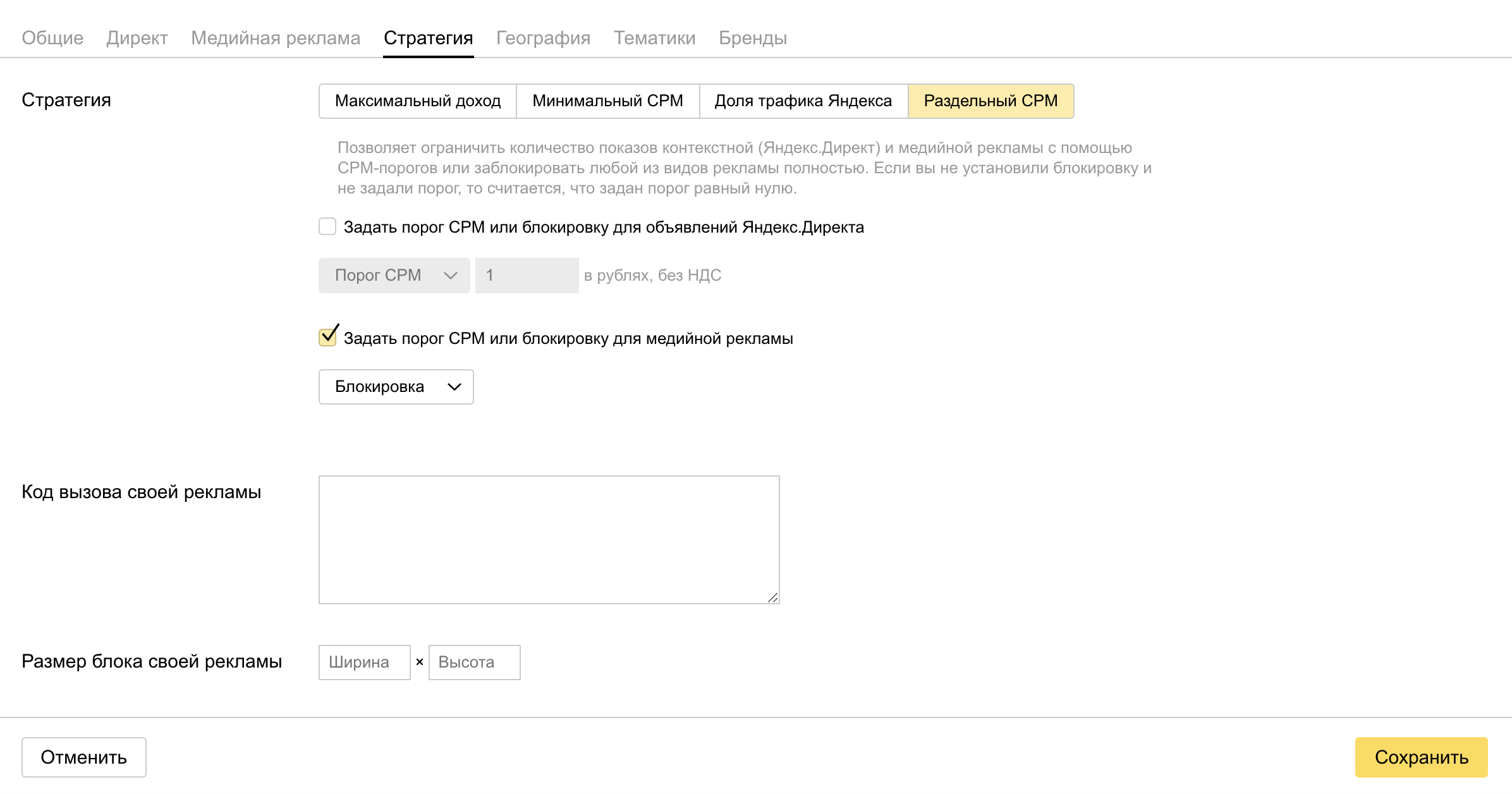Viewport: 1512px width, 794px height.
Task: Focus the Высота input field
Action: [474, 663]
